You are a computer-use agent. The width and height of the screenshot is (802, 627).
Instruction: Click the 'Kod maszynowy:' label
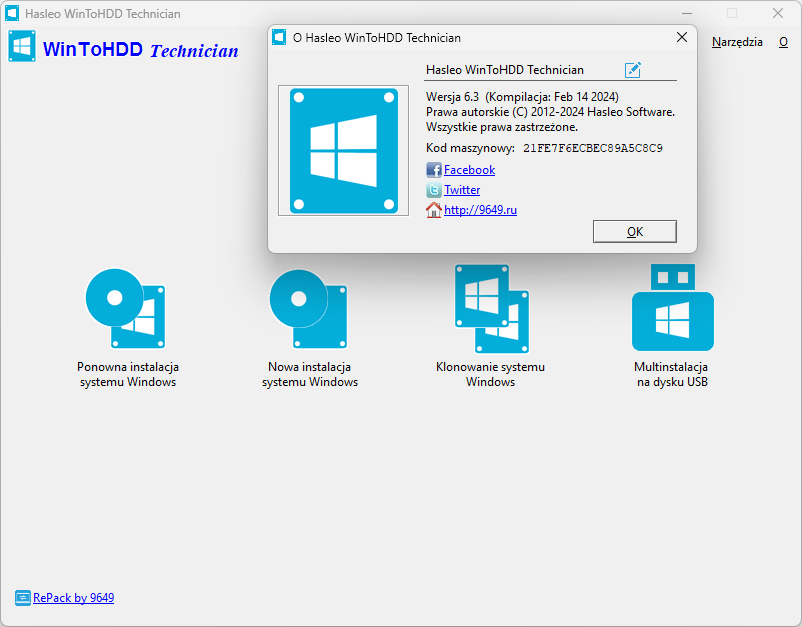pos(470,148)
